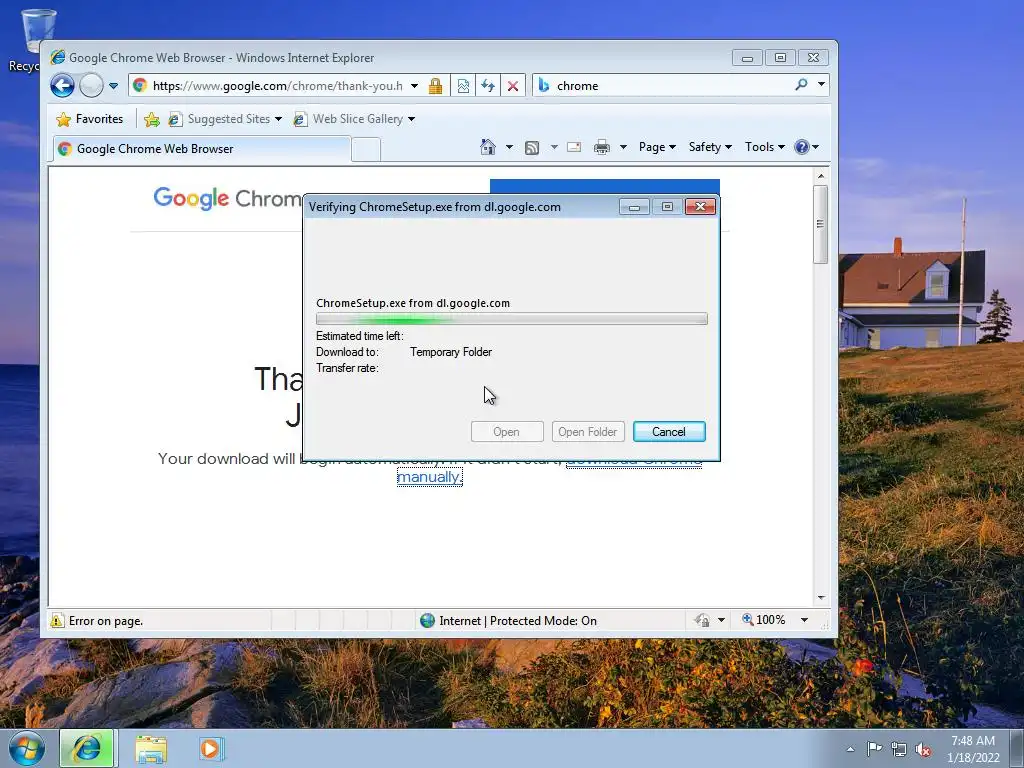Click the Add to Favorites Bar icon
This screenshot has height=768, width=1024.
[x=152, y=119]
